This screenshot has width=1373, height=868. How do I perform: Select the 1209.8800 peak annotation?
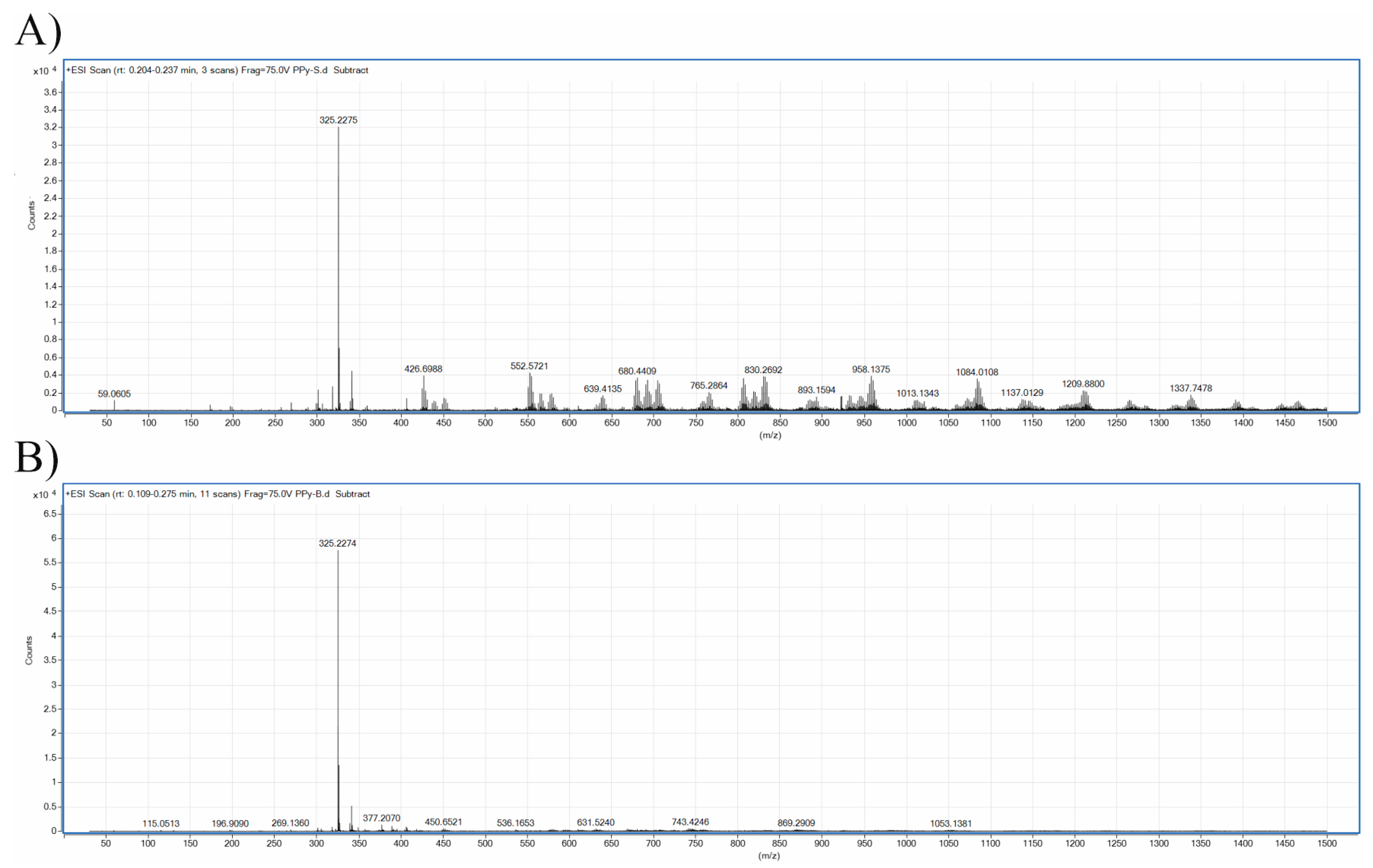tap(1083, 384)
